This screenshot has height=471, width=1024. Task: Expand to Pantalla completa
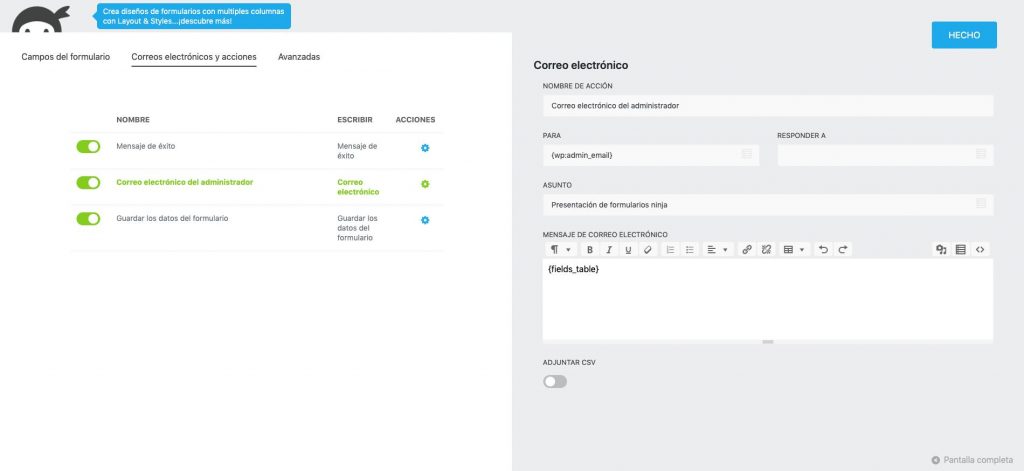(x=972, y=460)
